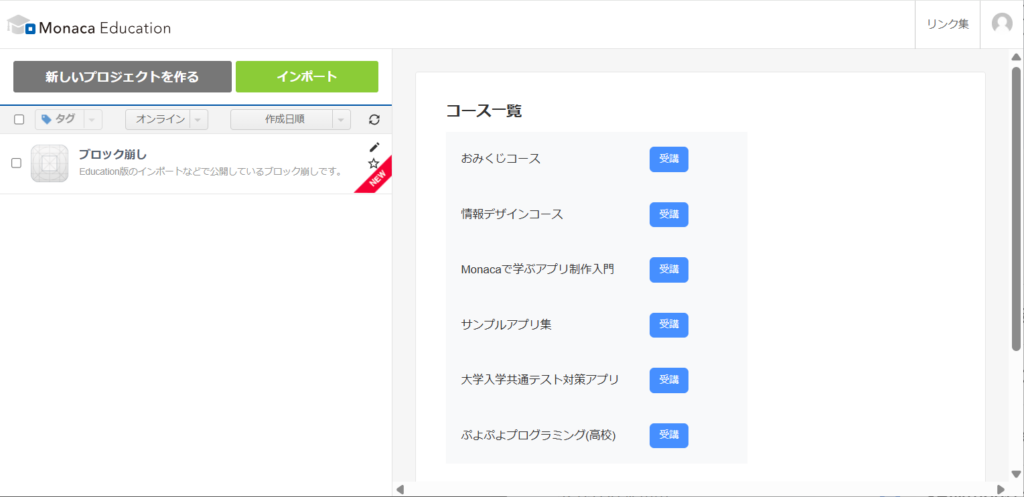Open the user avatar profile icon
Screen dimensions: 1024x497
tap(1001, 24)
